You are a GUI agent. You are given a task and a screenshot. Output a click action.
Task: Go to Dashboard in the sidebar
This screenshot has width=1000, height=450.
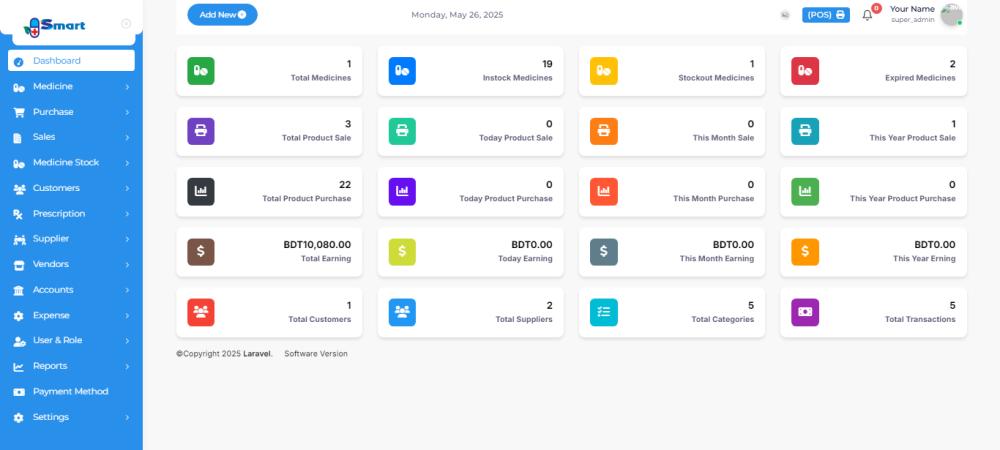click(x=71, y=61)
